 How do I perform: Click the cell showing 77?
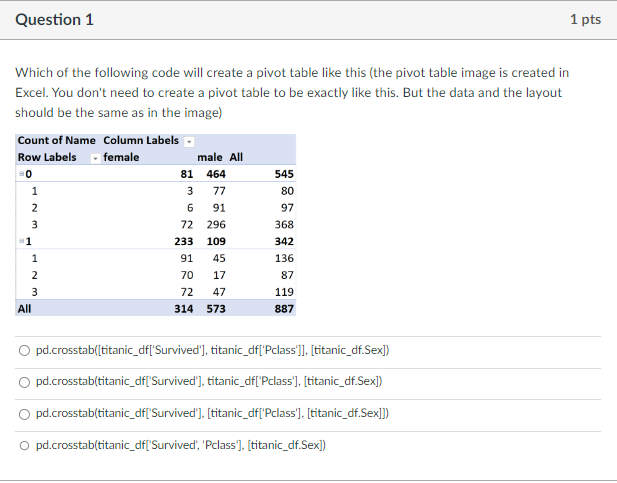coord(219,191)
